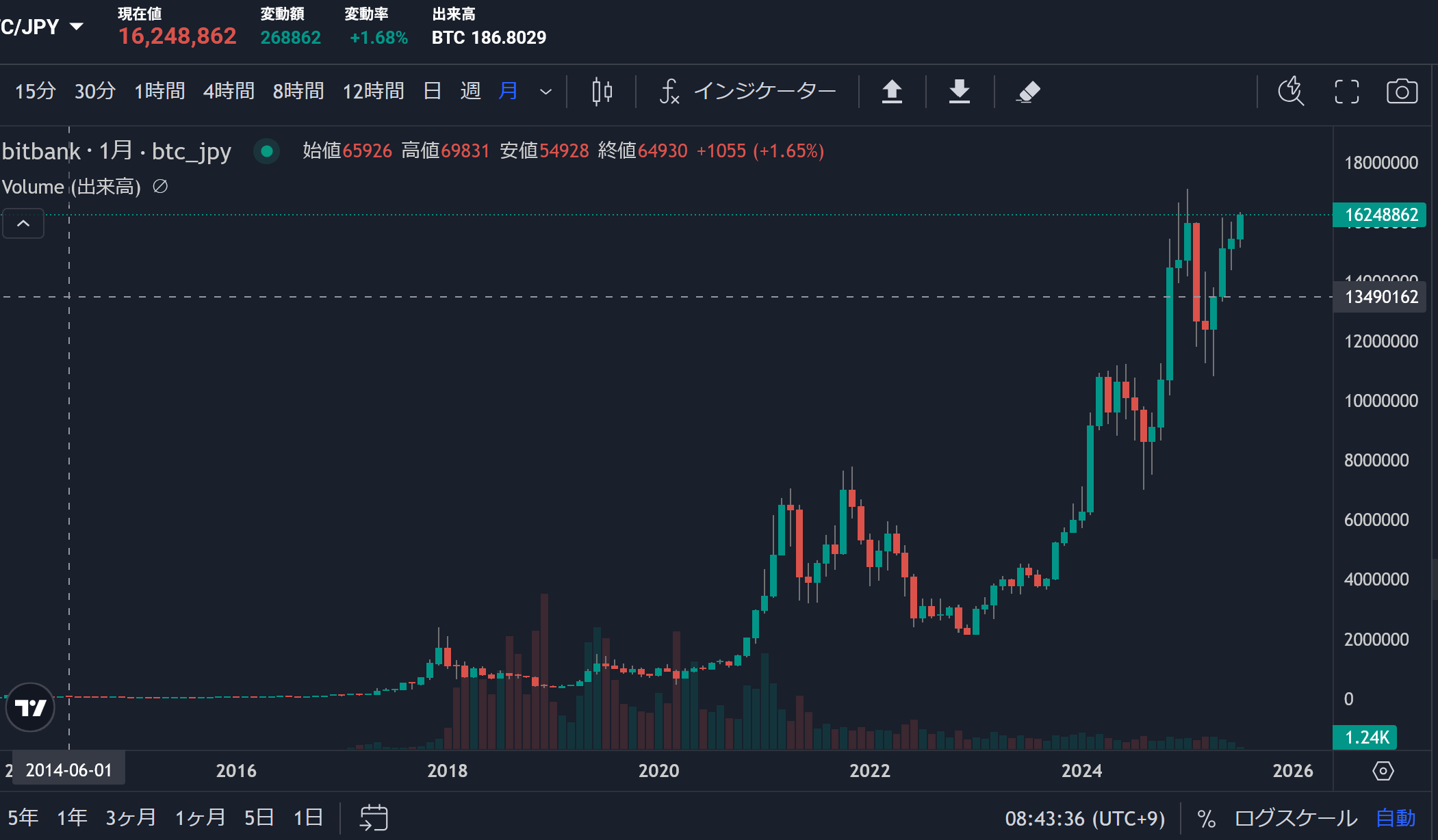Select the eraser tool icon

coord(1028,91)
